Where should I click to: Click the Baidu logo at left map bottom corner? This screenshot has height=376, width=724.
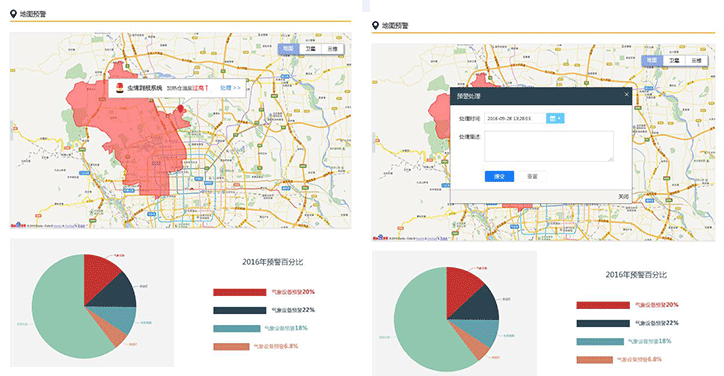[18, 225]
